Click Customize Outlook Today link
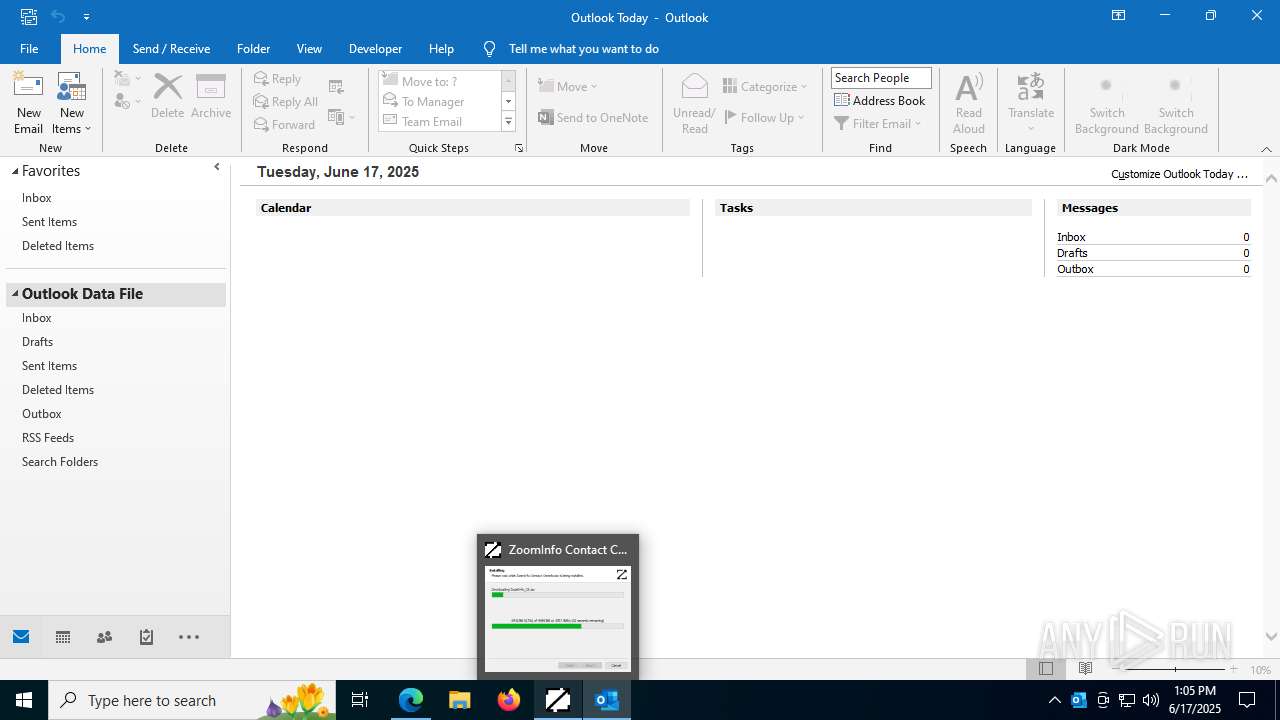This screenshot has width=1280, height=720. (x=1179, y=174)
